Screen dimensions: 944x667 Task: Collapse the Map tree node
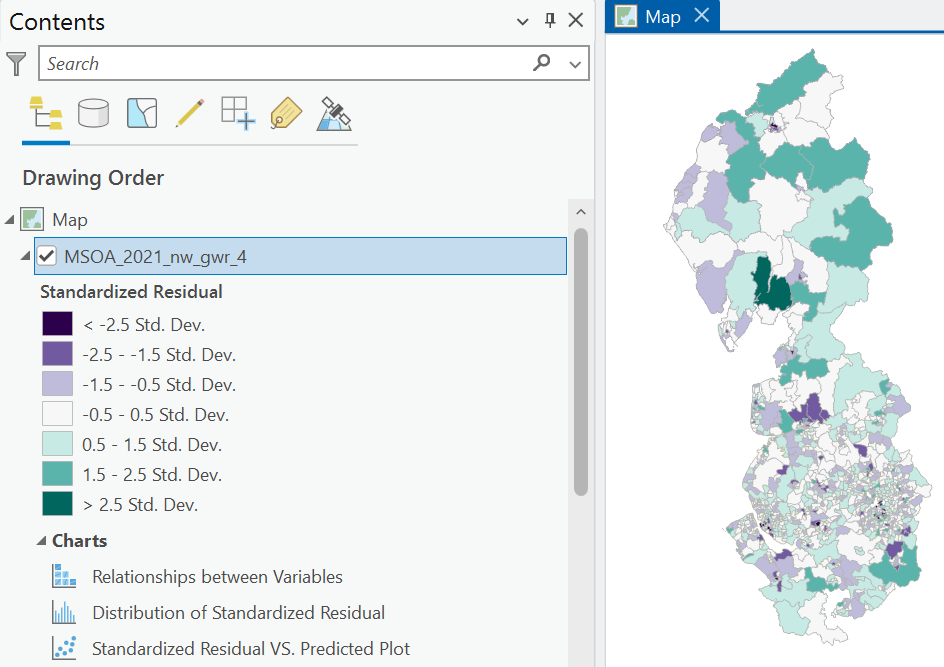pos(10,220)
